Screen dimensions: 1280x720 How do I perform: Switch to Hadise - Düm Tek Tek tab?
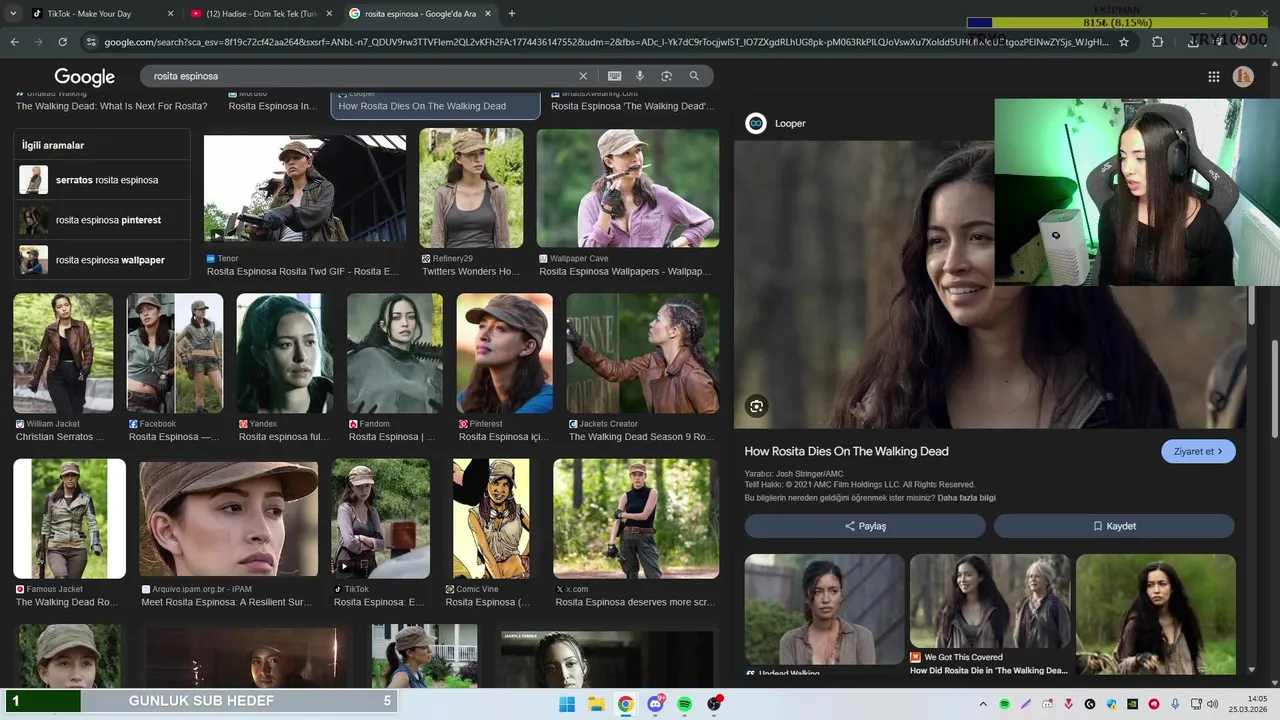pos(262,14)
